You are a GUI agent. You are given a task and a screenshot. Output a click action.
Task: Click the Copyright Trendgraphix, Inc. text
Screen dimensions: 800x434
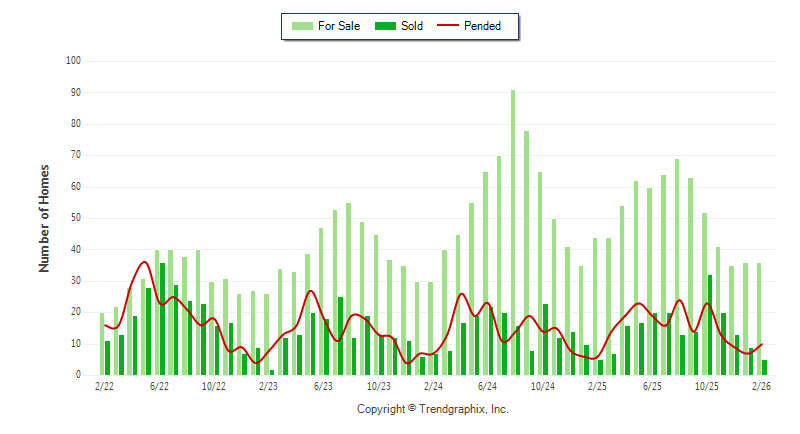(x=433, y=409)
